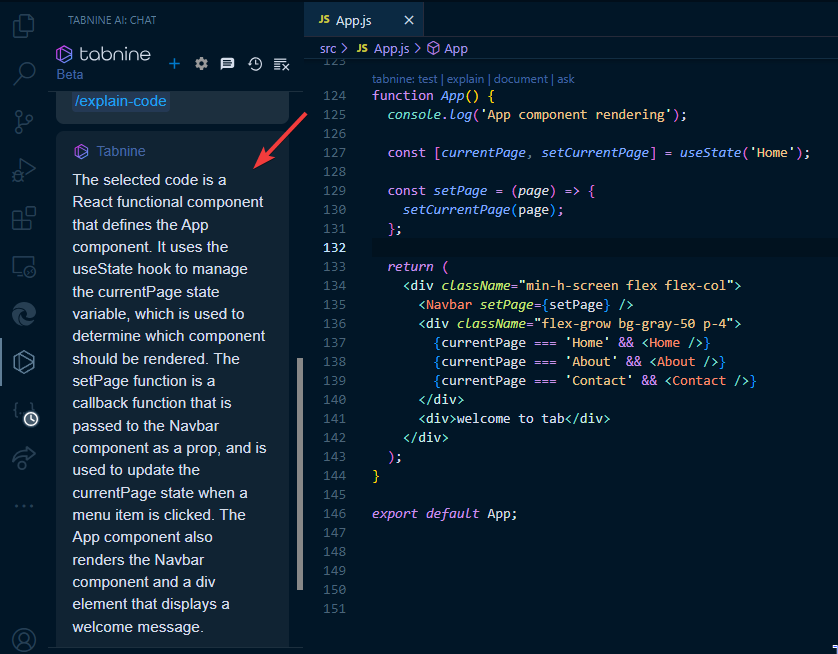Click 'const setPage' on line 129
The width and height of the screenshot is (838, 654).
[437, 191]
